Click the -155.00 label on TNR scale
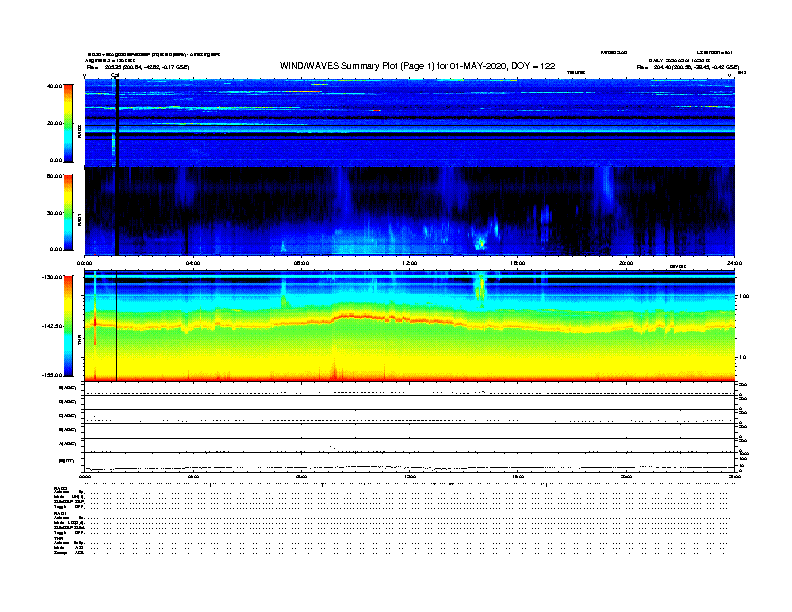This screenshot has width=792, height=612. [x=52, y=375]
